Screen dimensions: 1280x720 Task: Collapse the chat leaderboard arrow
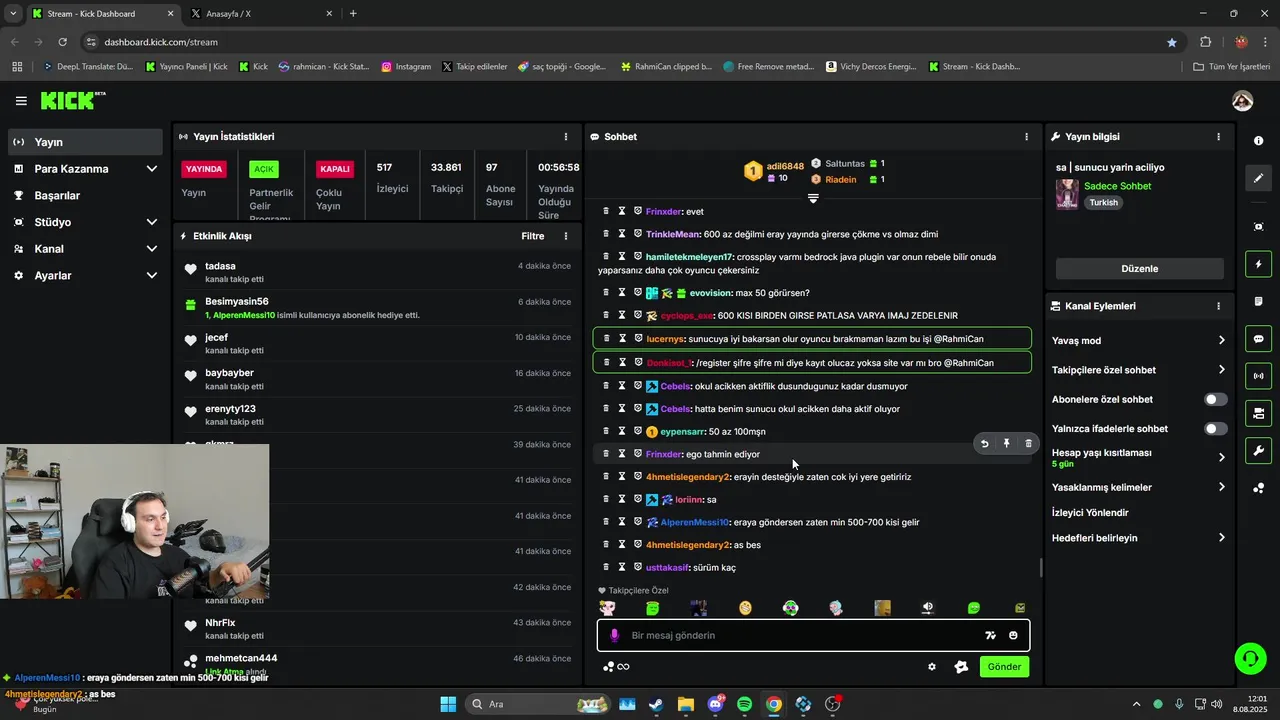[x=813, y=198]
